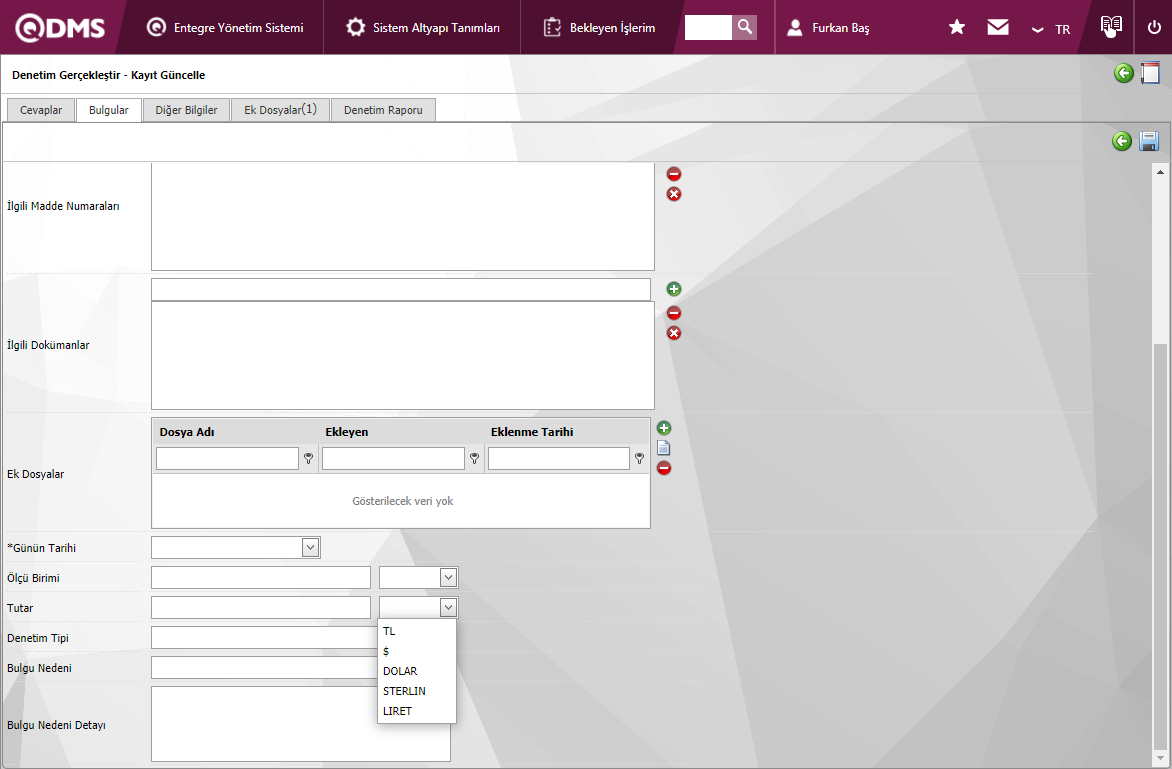Click the favorites star icon
The height and width of the screenshot is (769, 1172).
957,28
